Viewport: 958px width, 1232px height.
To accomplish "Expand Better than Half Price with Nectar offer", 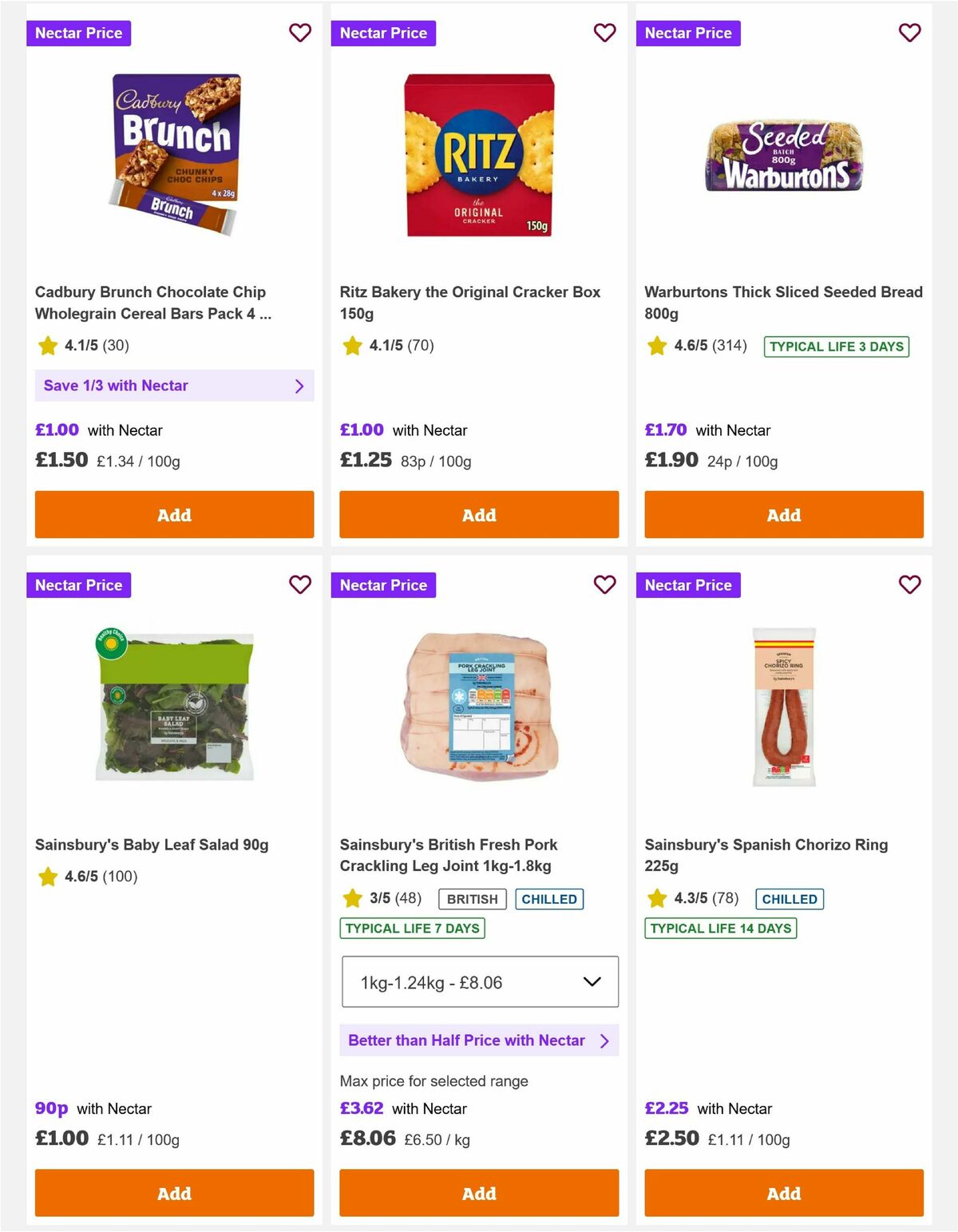I will [478, 1040].
